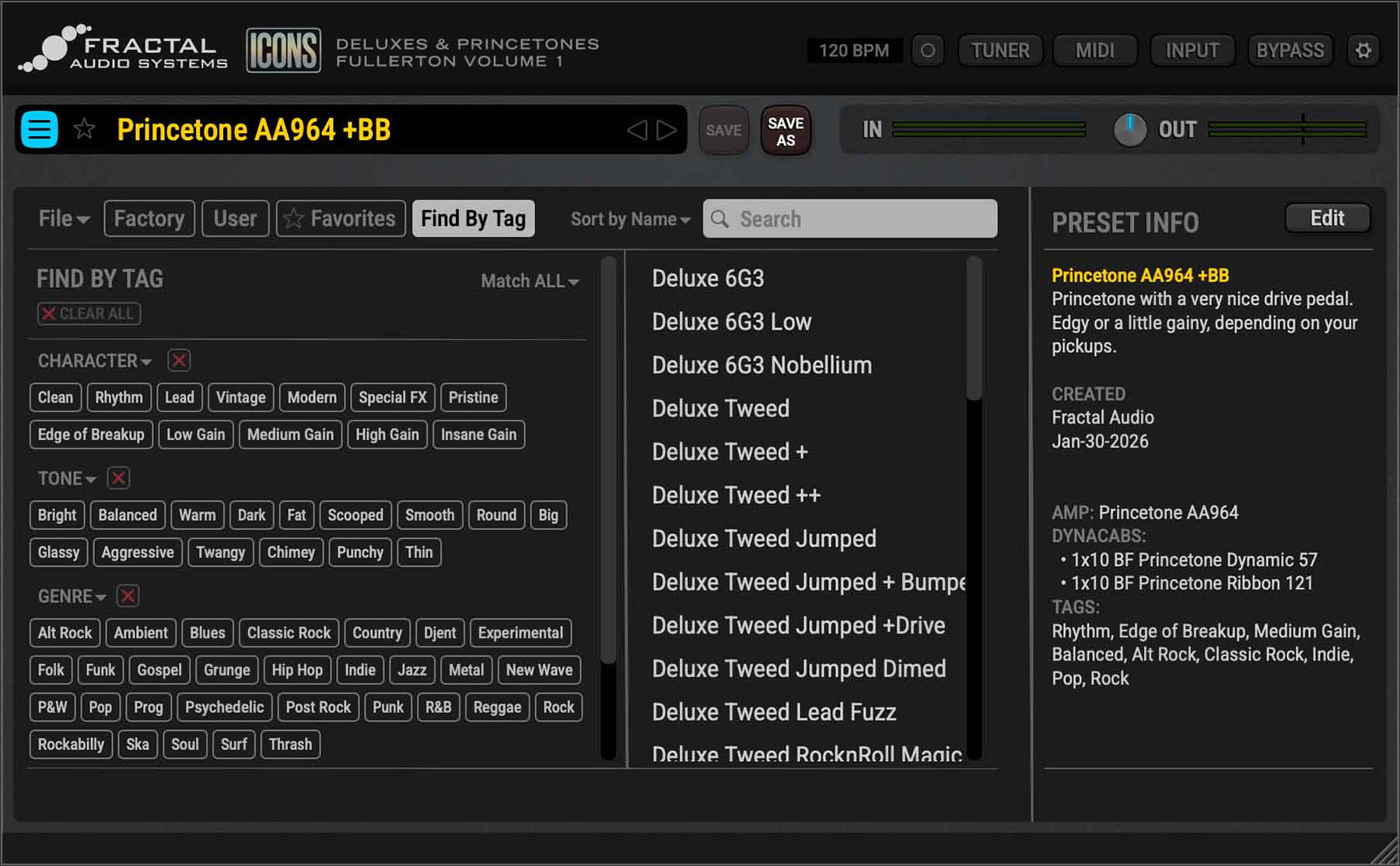Favorite the current preset via star icon
The height and width of the screenshot is (866, 1400).
point(83,129)
